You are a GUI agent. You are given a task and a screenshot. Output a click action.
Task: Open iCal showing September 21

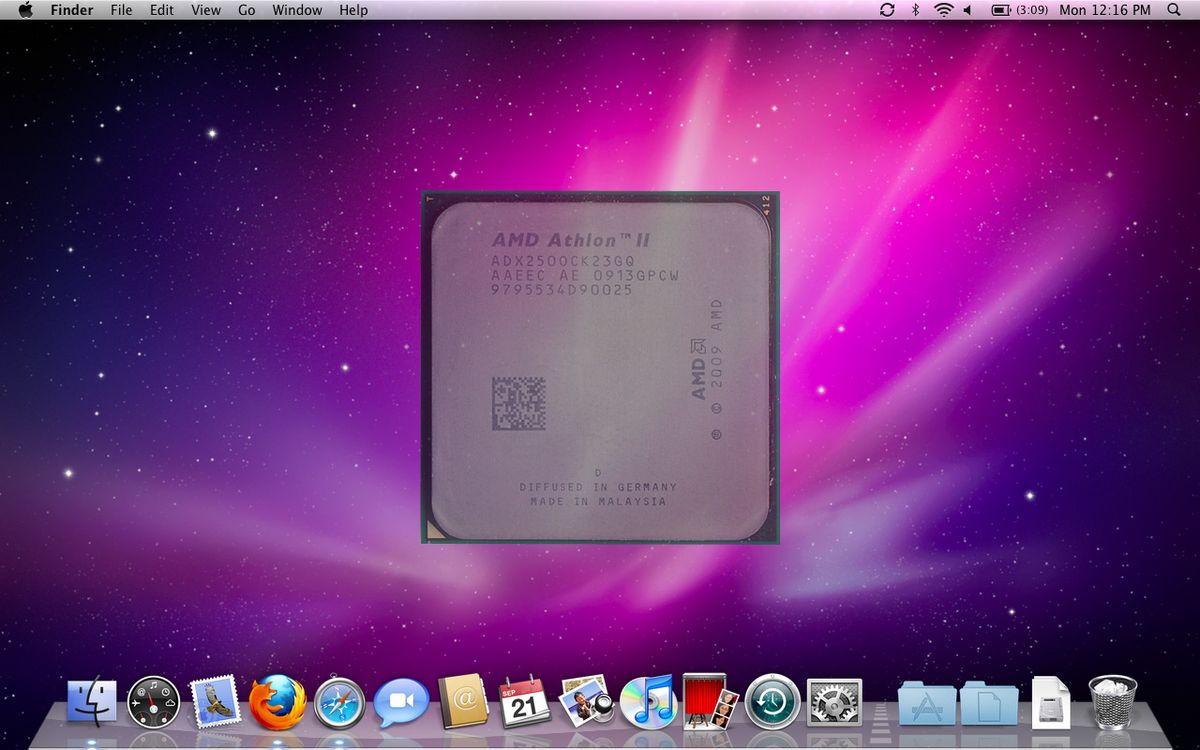(x=525, y=701)
